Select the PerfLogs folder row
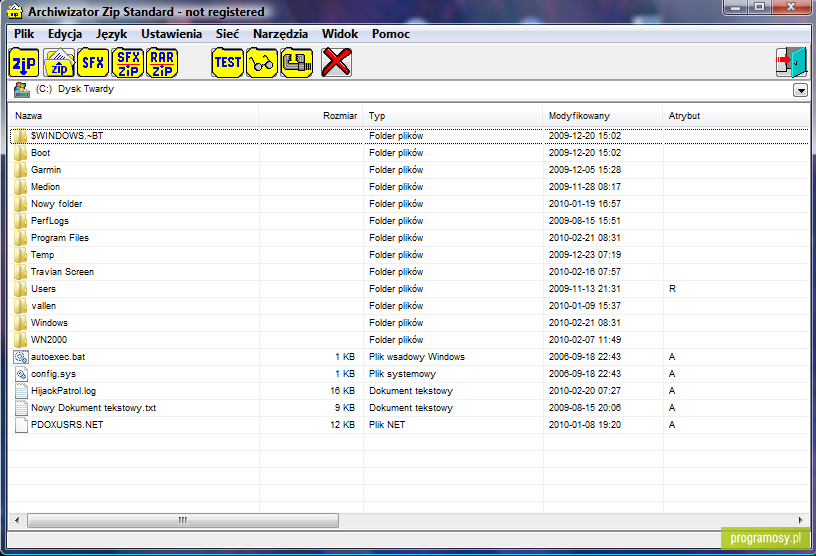 409,221
